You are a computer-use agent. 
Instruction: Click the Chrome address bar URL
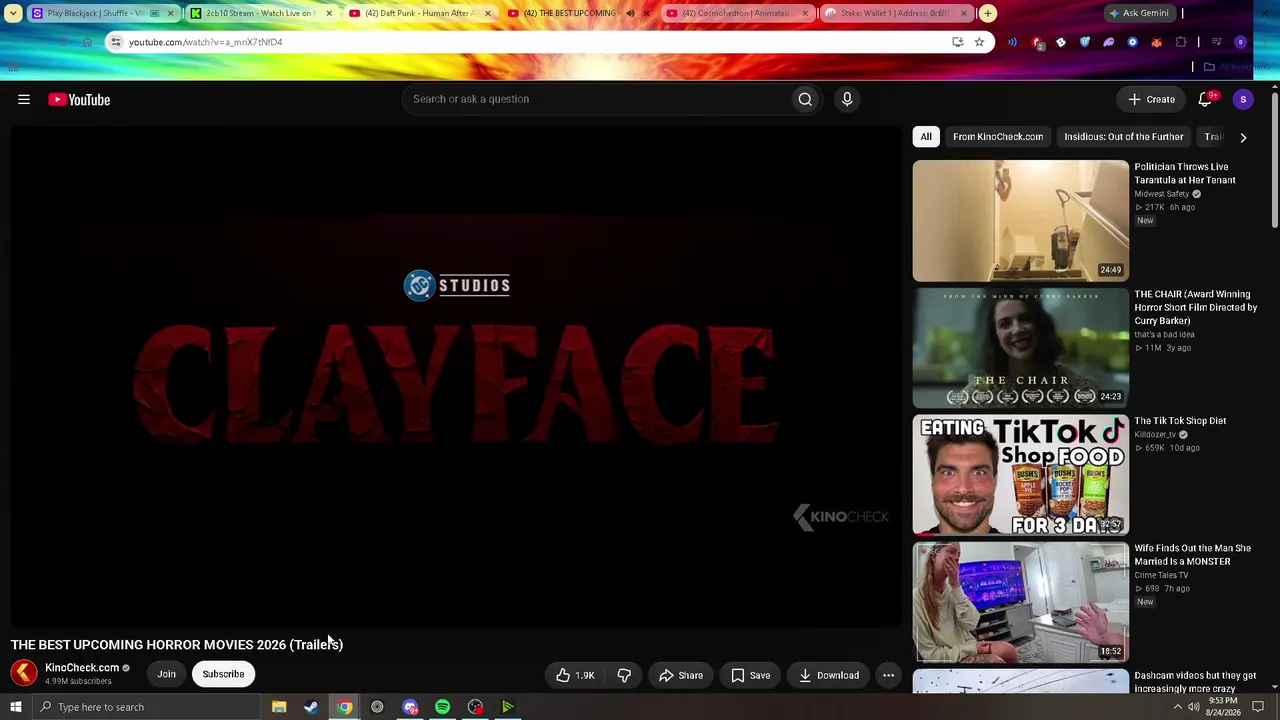pos(206,42)
